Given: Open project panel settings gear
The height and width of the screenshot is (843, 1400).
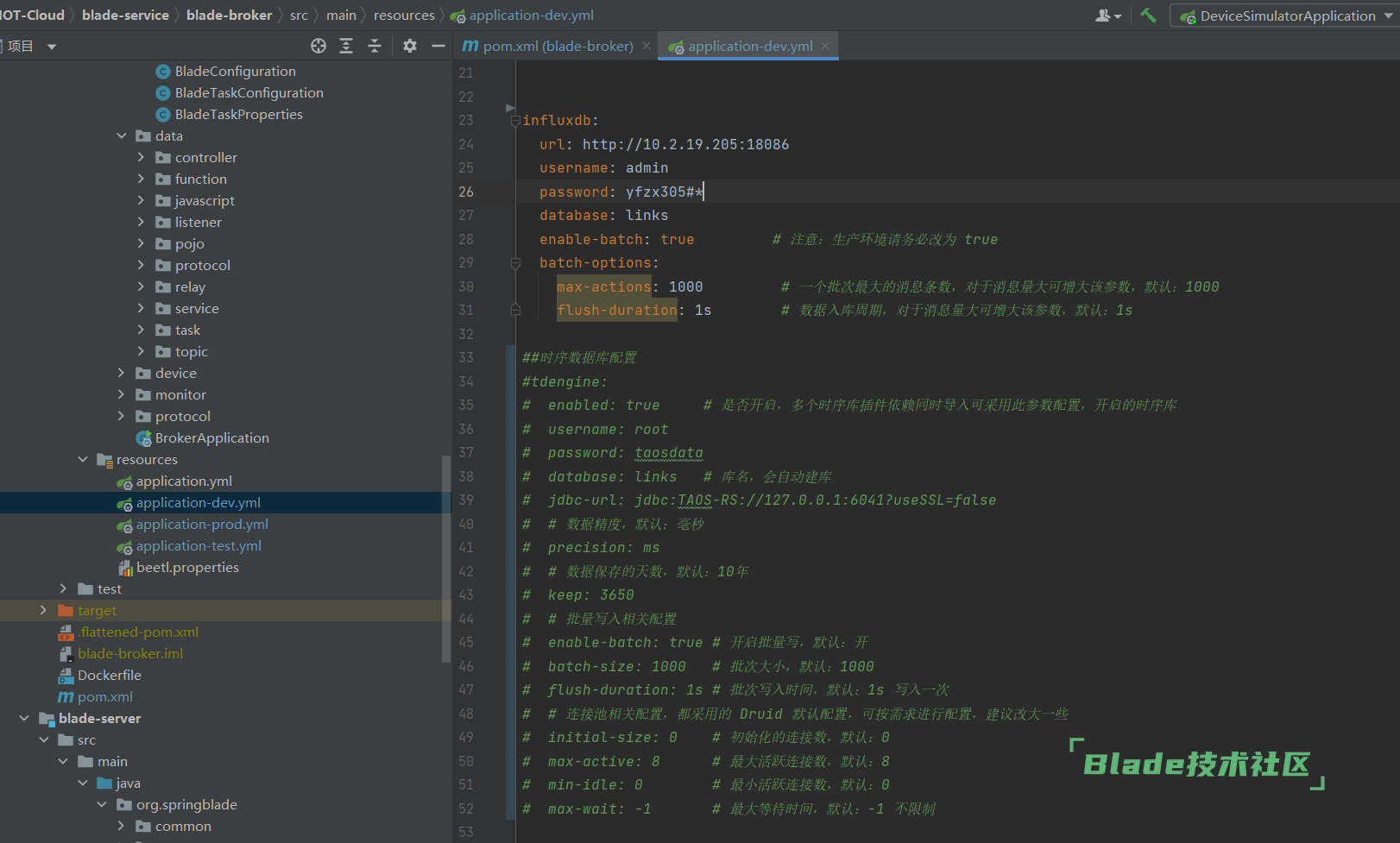Looking at the screenshot, I should point(410,46).
